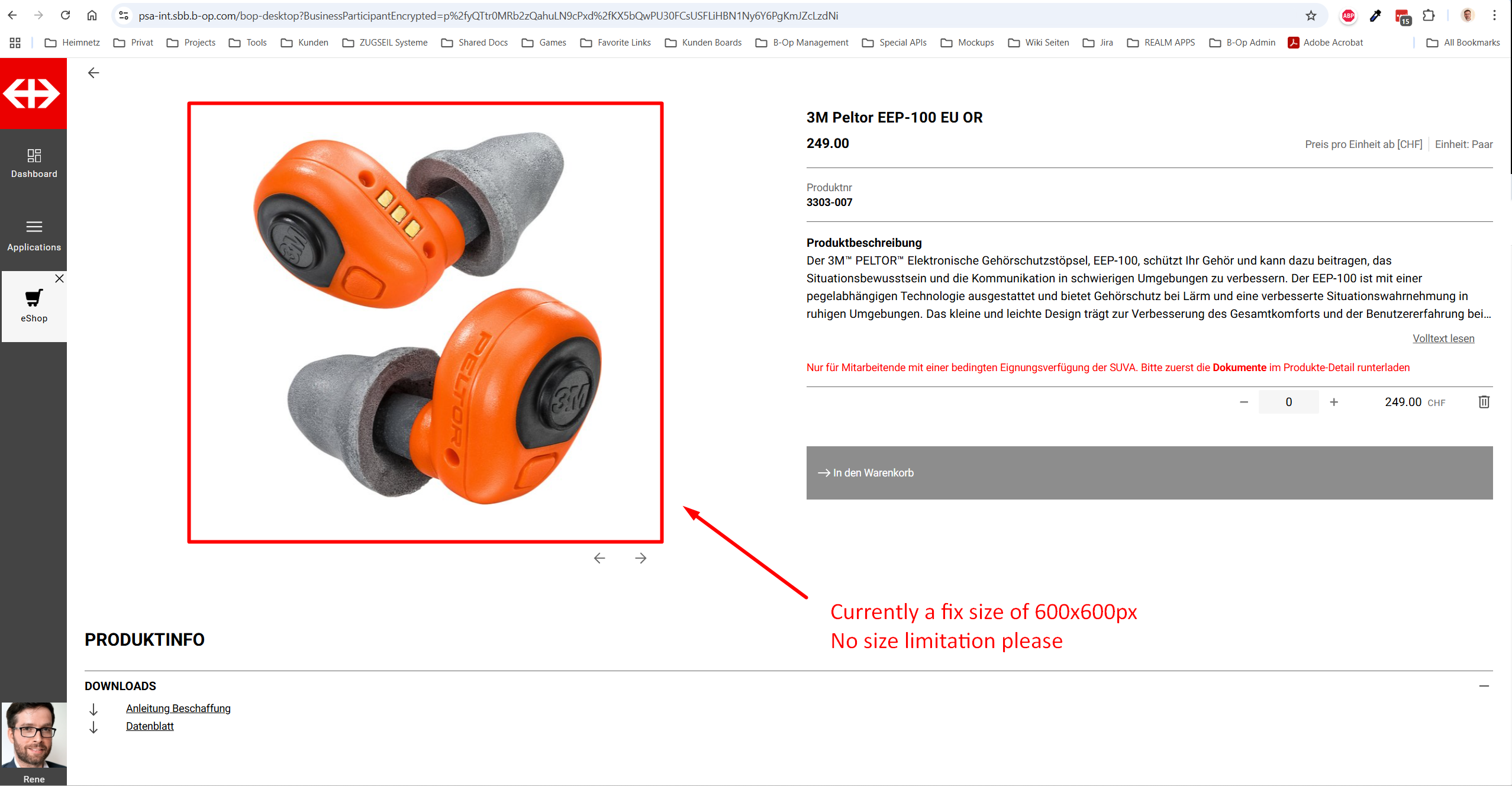Increase quantity with plus button

[x=1334, y=402]
